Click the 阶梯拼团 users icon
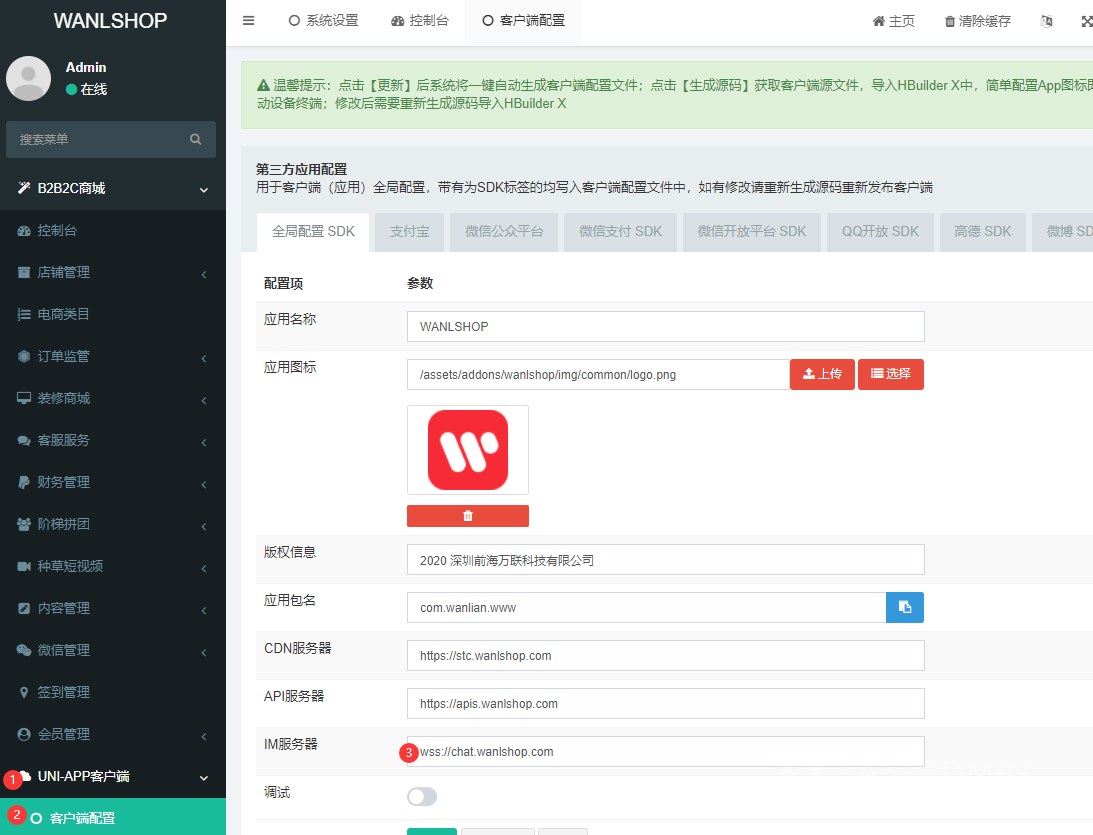This screenshot has width=1093, height=835. [24, 524]
